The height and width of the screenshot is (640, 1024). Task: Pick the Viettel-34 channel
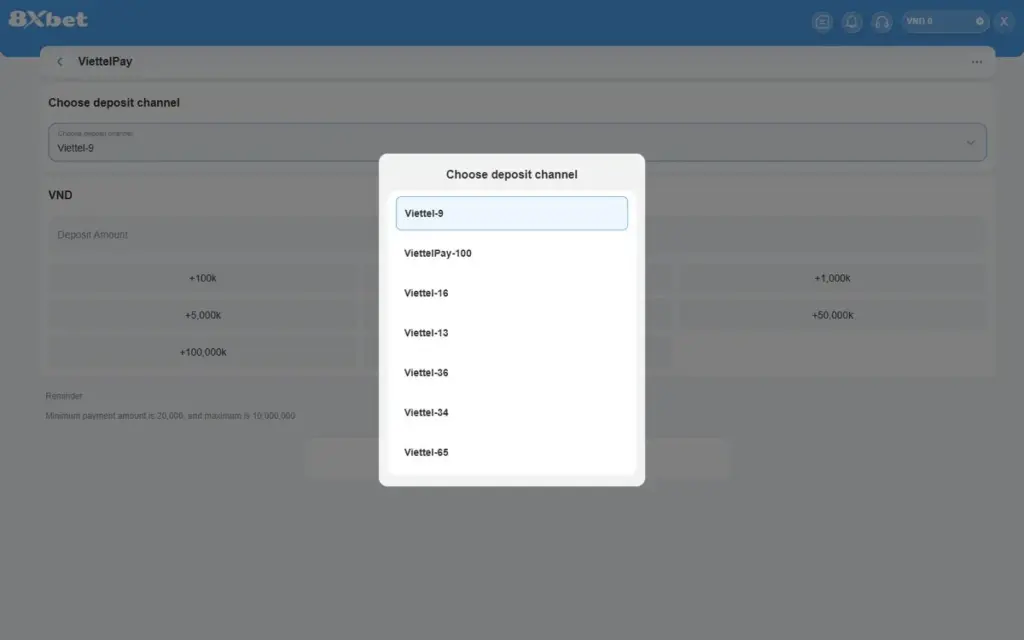point(511,413)
